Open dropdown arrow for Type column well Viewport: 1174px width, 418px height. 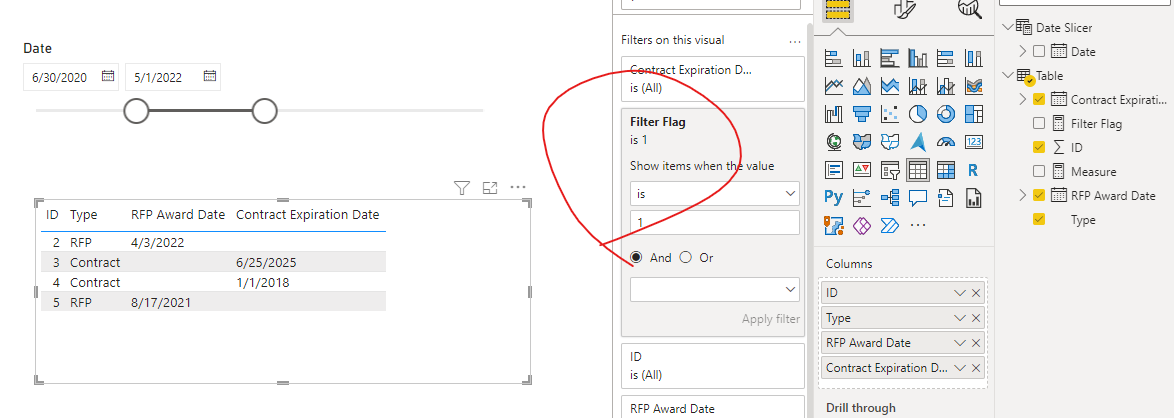[960, 318]
